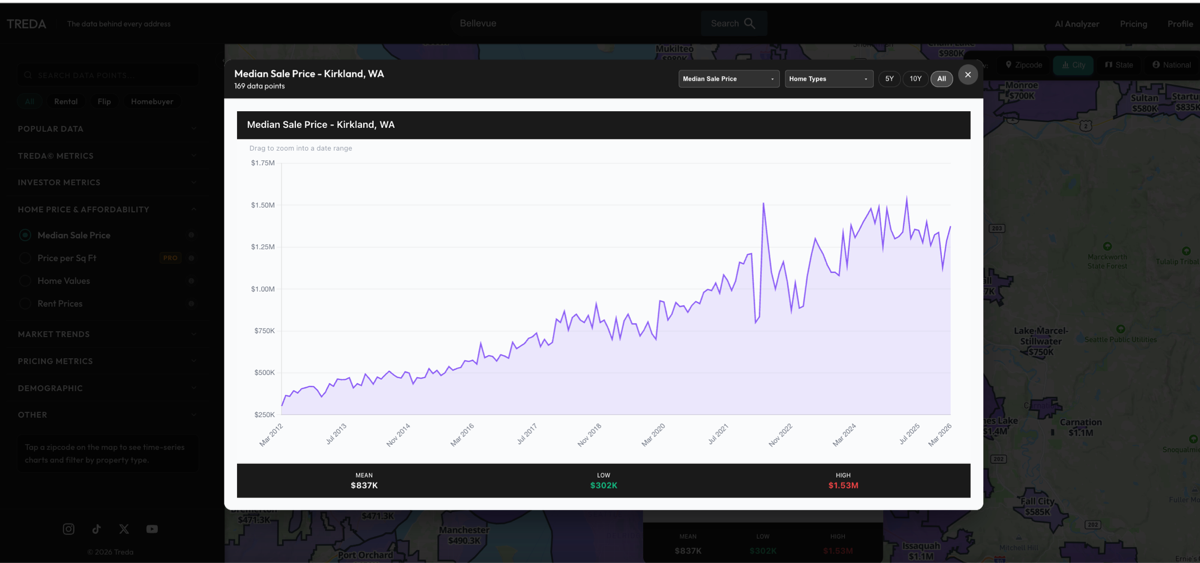Image resolution: width=1200 pixels, height=563 pixels.
Task: Click the LOW $302K stat
Action: 603,481
